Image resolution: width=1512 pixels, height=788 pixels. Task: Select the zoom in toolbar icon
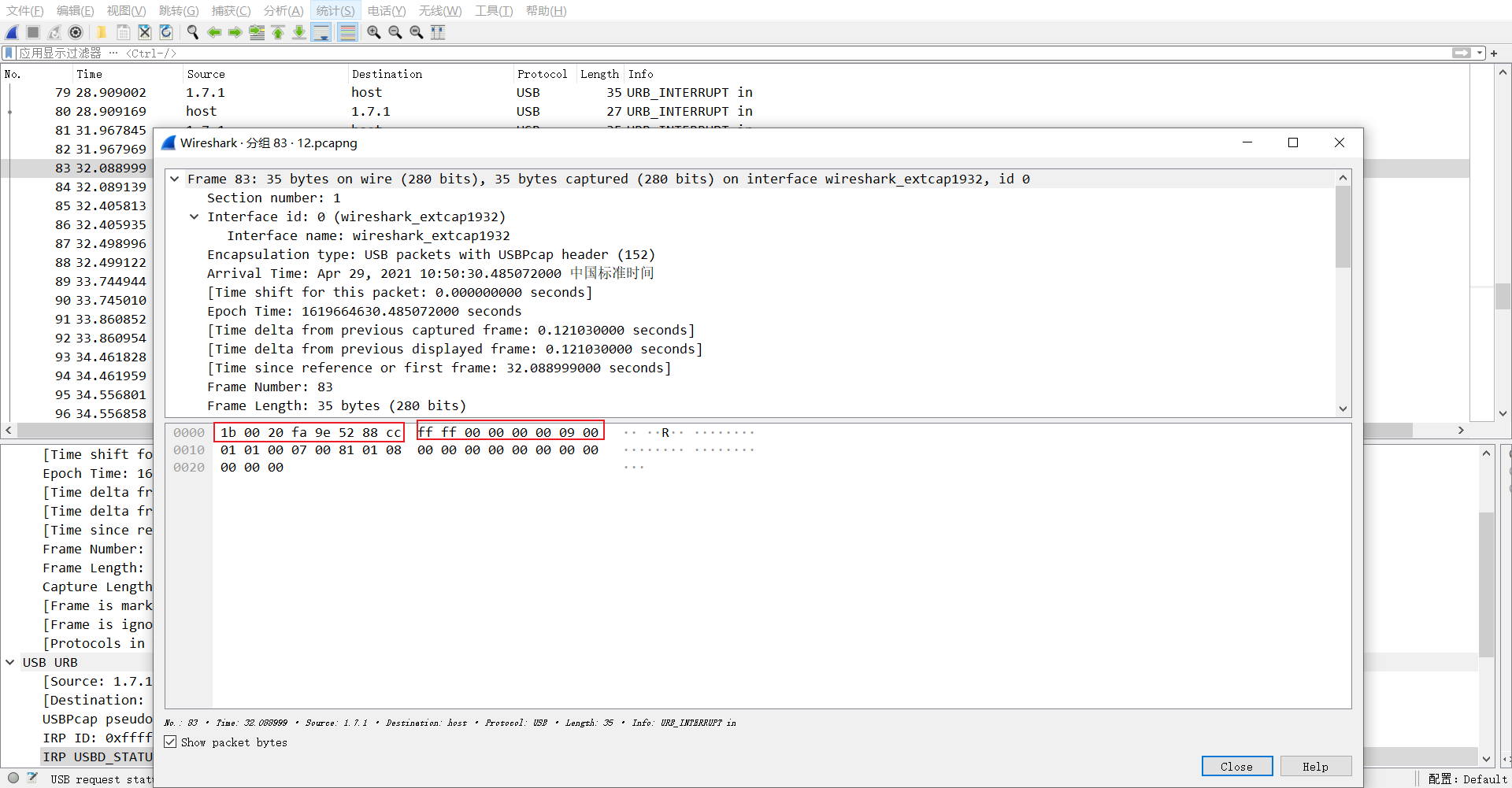(374, 32)
